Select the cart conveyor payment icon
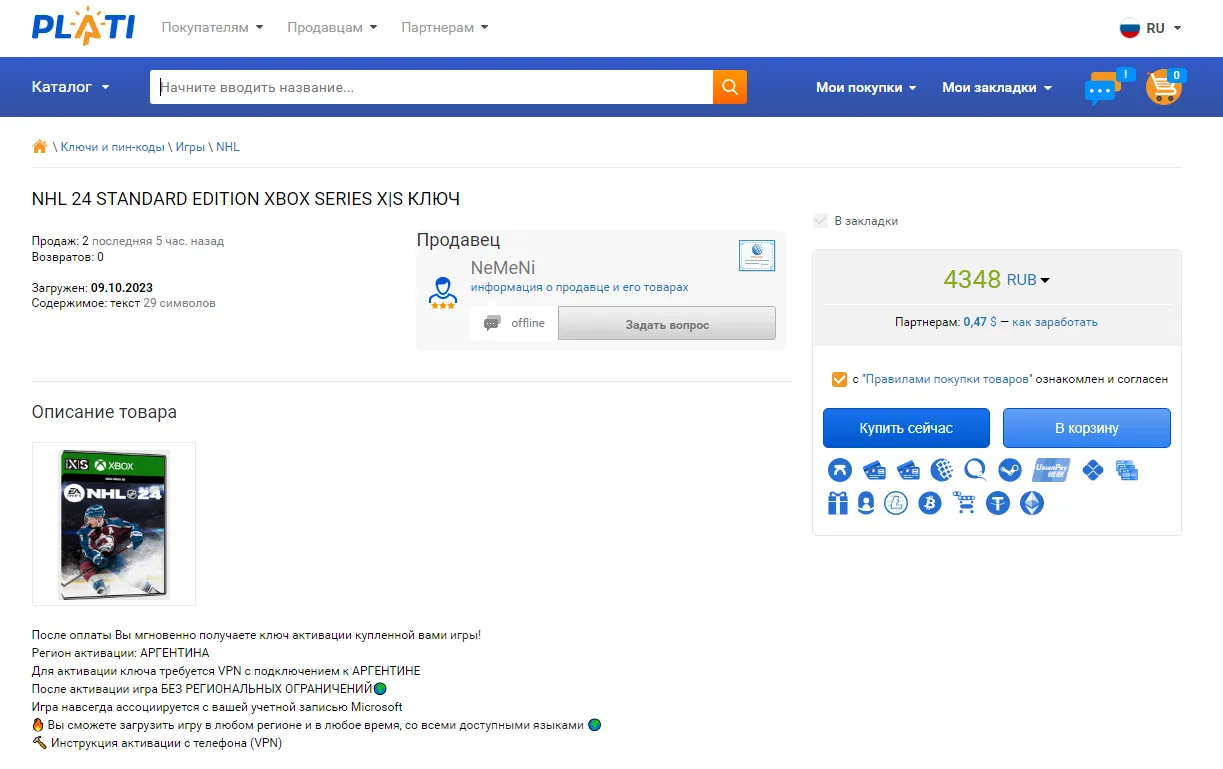This screenshot has height=769, width=1223. pyautogui.click(x=964, y=503)
